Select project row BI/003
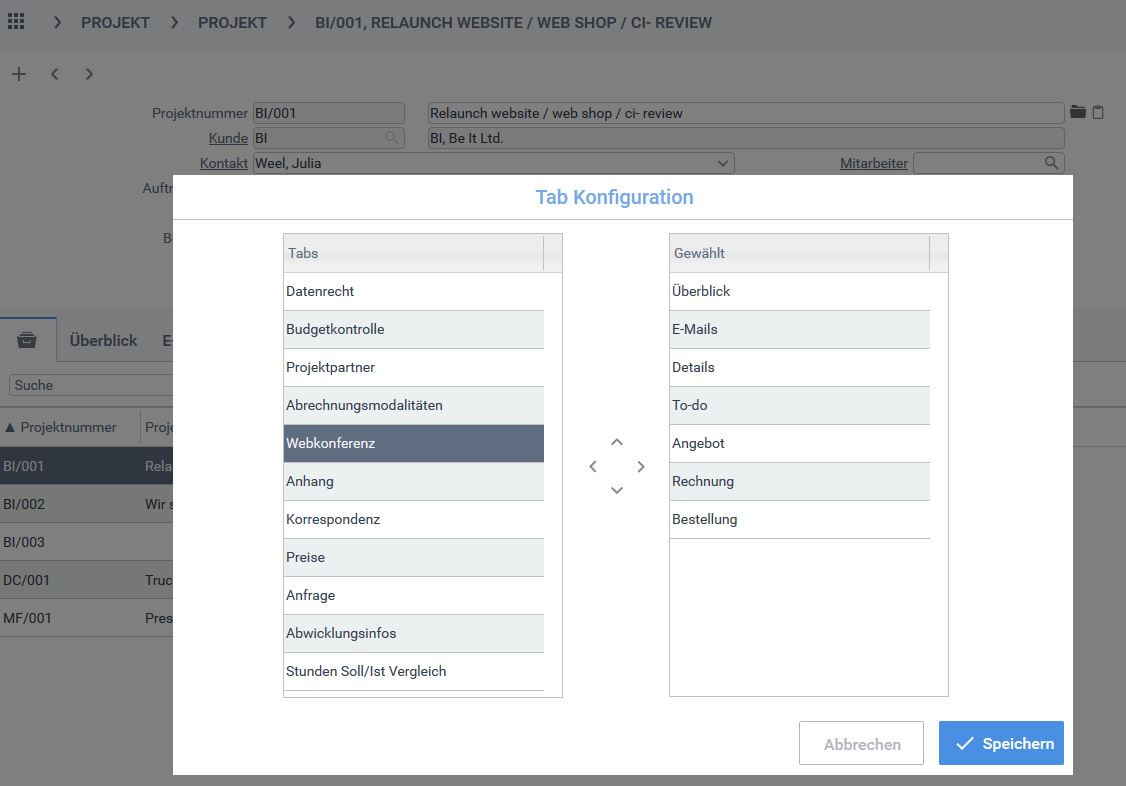Viewport: 1126px width, 786px height. tap(86, 542)
